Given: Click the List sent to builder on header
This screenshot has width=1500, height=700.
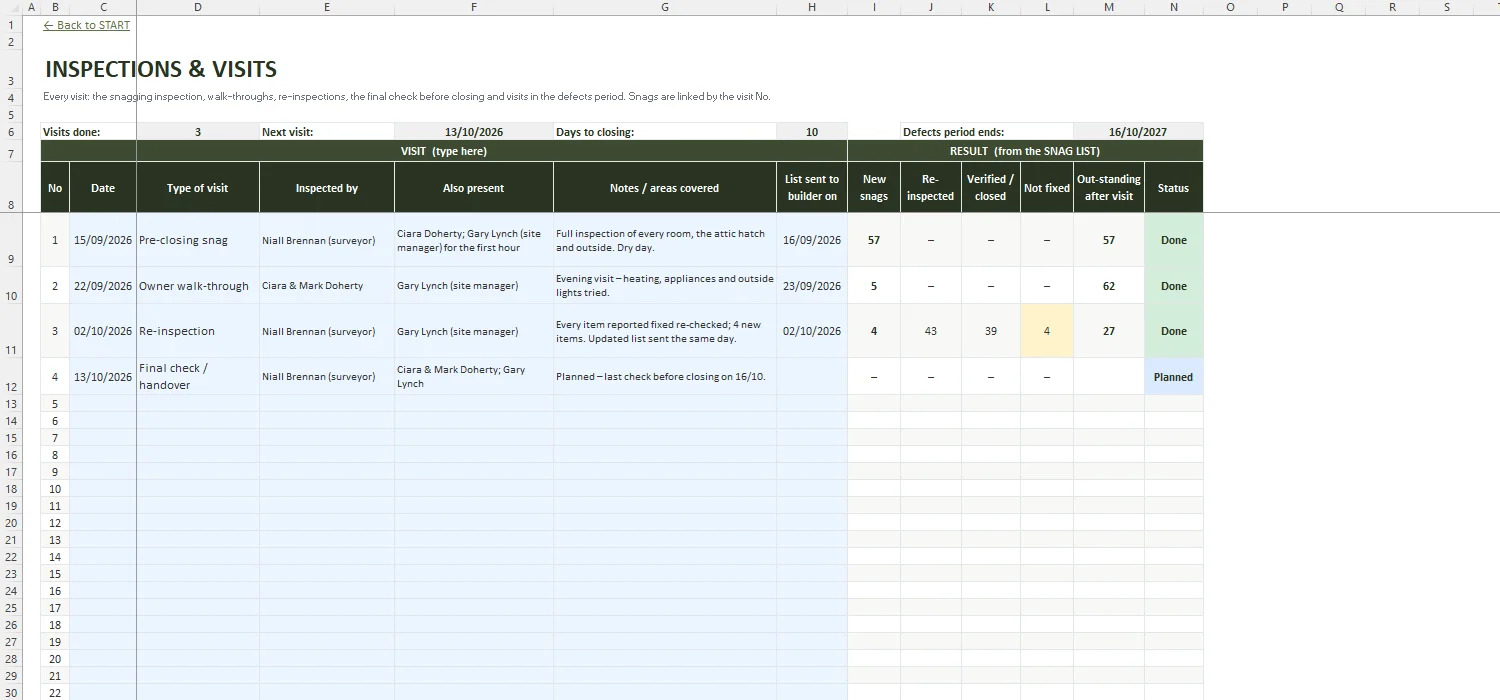Looking at the screenshot, I should 812,187.
